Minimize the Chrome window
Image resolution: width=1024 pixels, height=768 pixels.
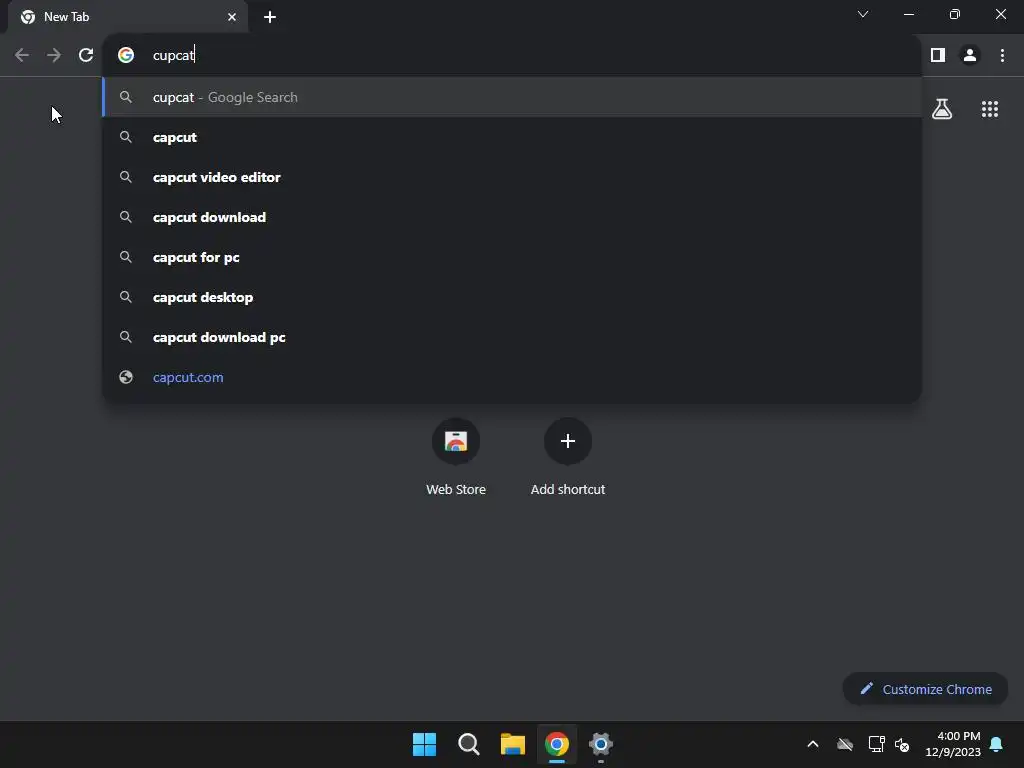point(908,14)
